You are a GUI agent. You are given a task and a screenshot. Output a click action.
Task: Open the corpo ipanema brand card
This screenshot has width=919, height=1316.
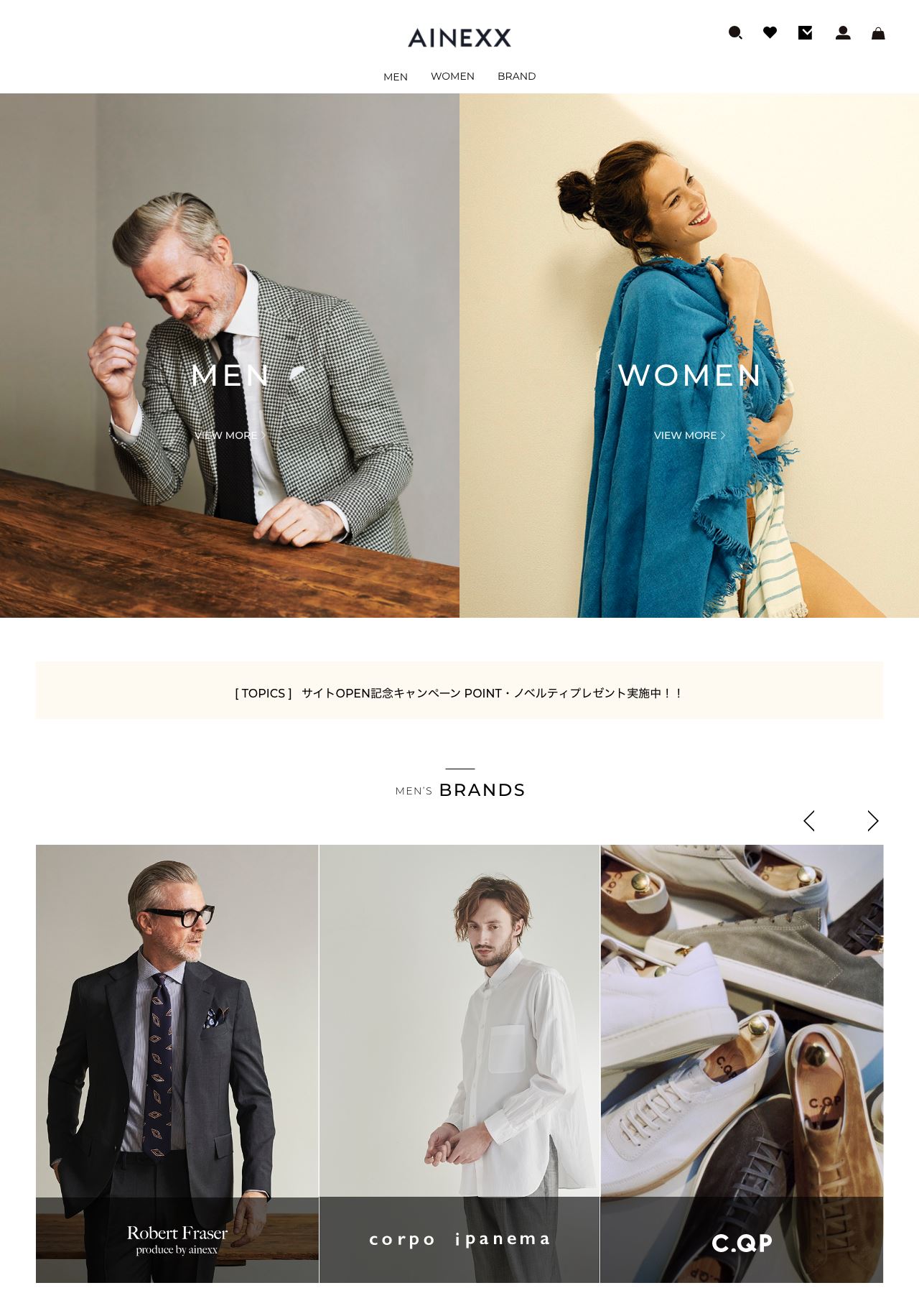(459, 1064)
